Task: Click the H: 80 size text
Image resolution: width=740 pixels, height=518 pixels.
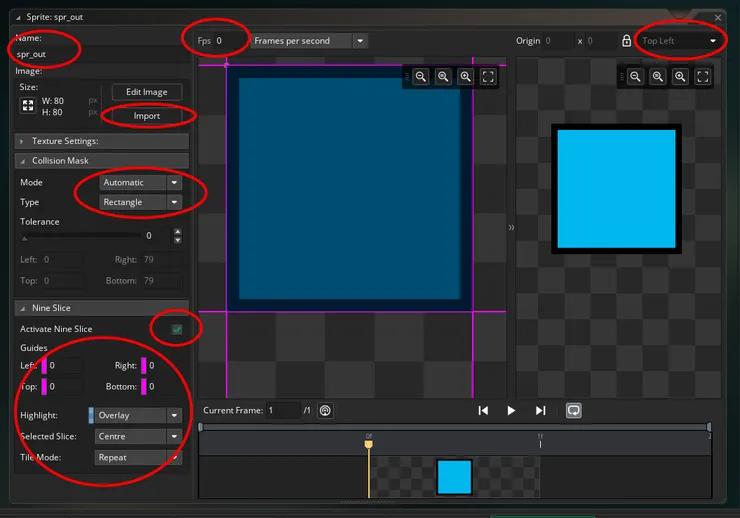Action: pos(52,112)
